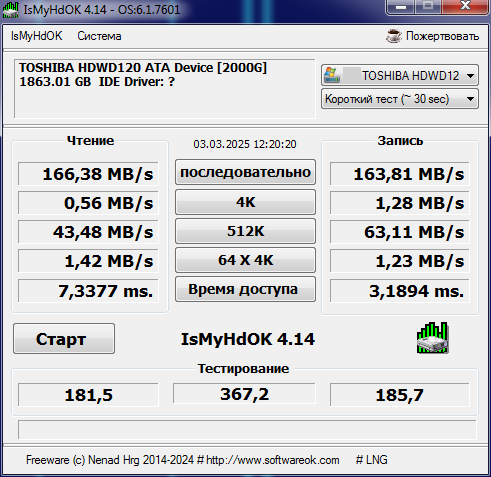Open the Система menu
The height and width of the screenshot is (477, 491).
click(x=99, y=36)
